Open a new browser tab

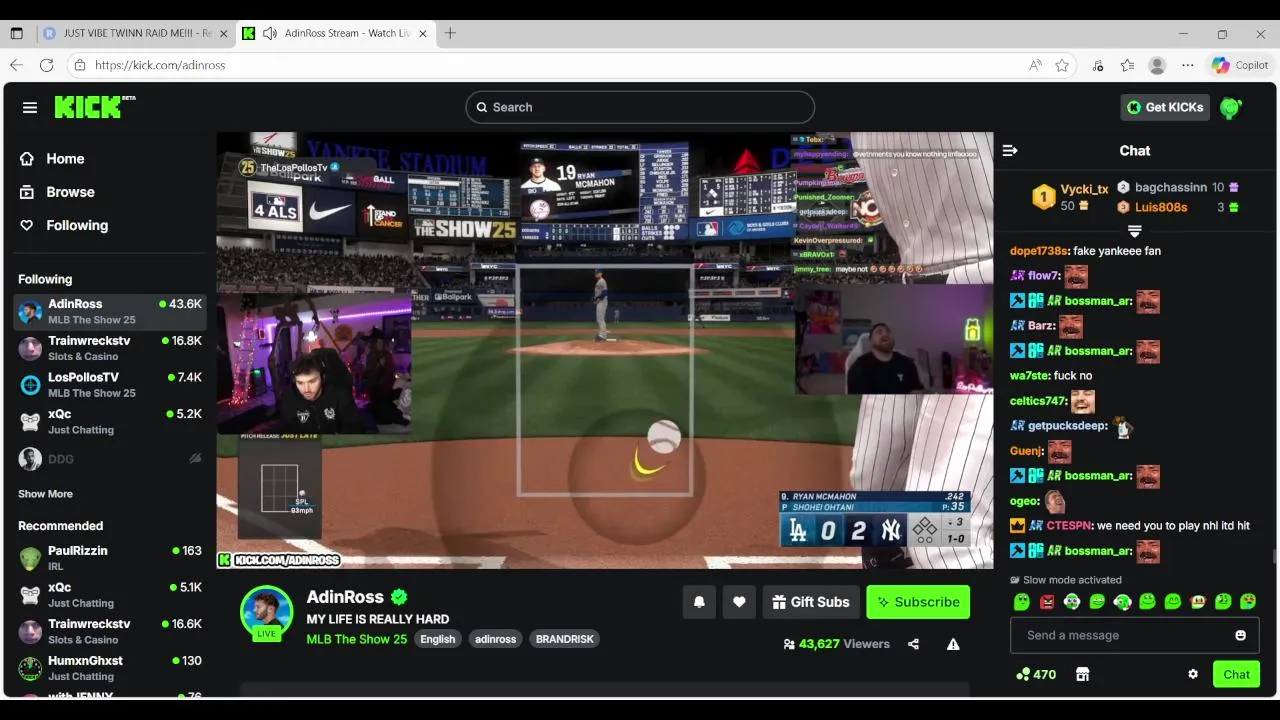click(x=450, y=33)
